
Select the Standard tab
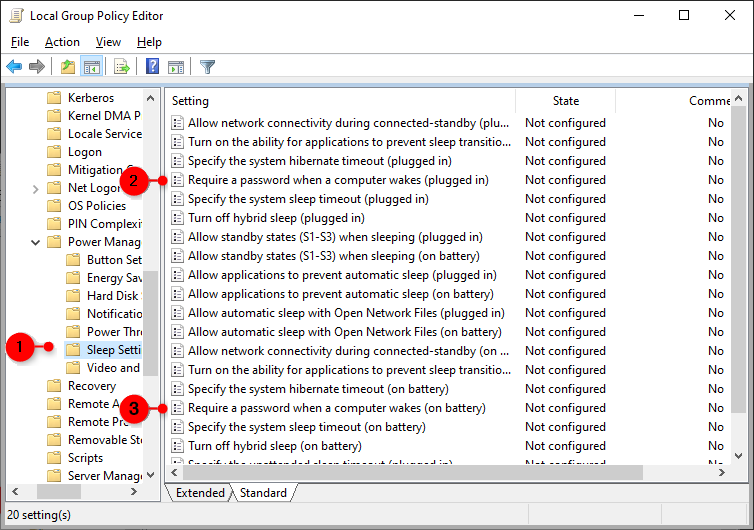click(263, 493)
